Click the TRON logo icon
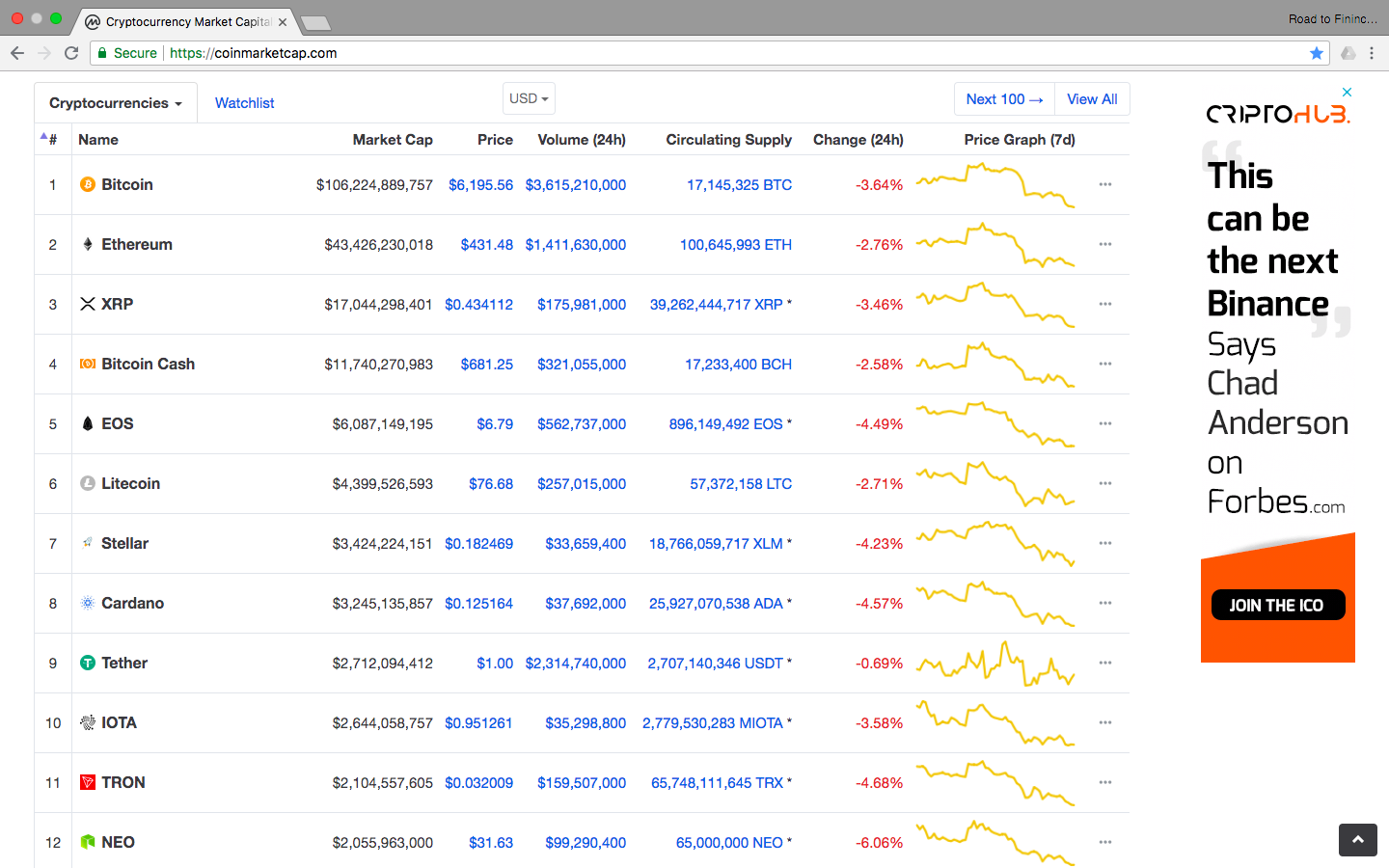 coord(88,782)
